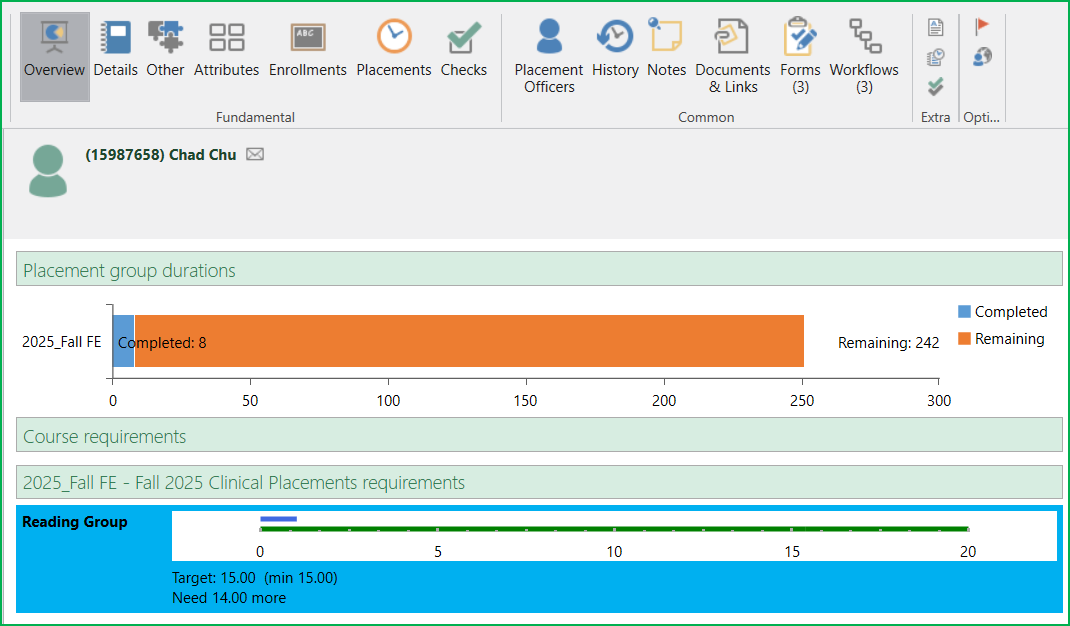The height and width of the screenshot is (626, 1070).
Task: Click the notebook-with-clock icon in Extra
Action: [x=936, y=57]
